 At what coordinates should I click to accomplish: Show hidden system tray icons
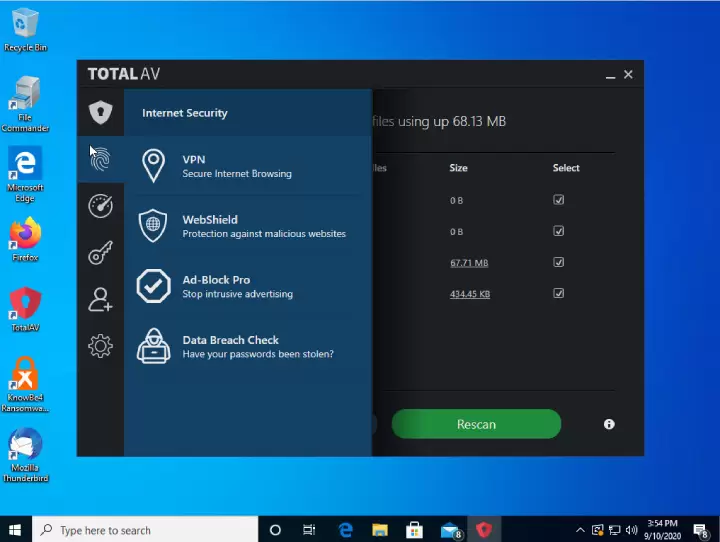[580, 531]
